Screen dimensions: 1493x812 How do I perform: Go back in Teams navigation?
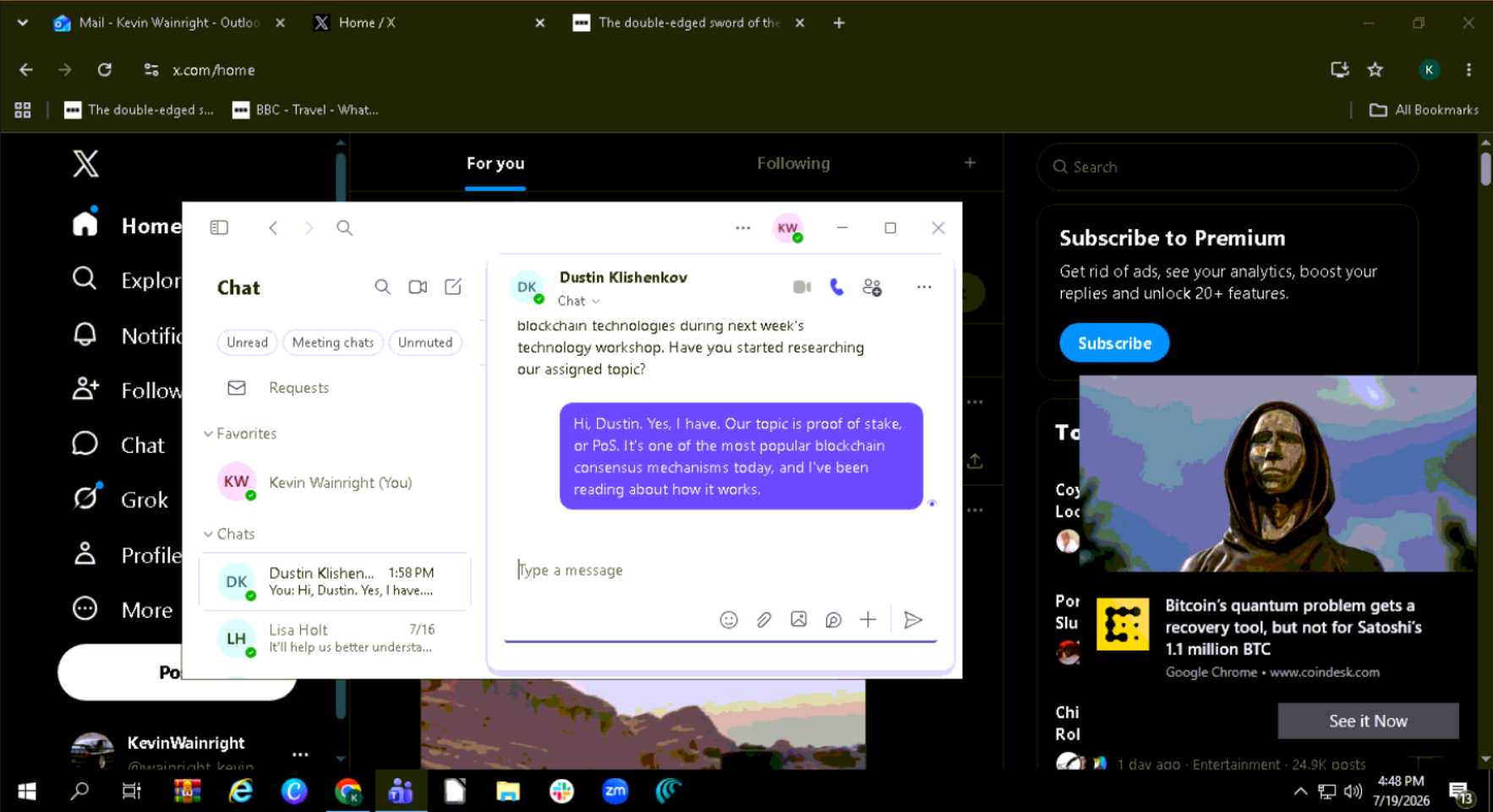(273, 227)
